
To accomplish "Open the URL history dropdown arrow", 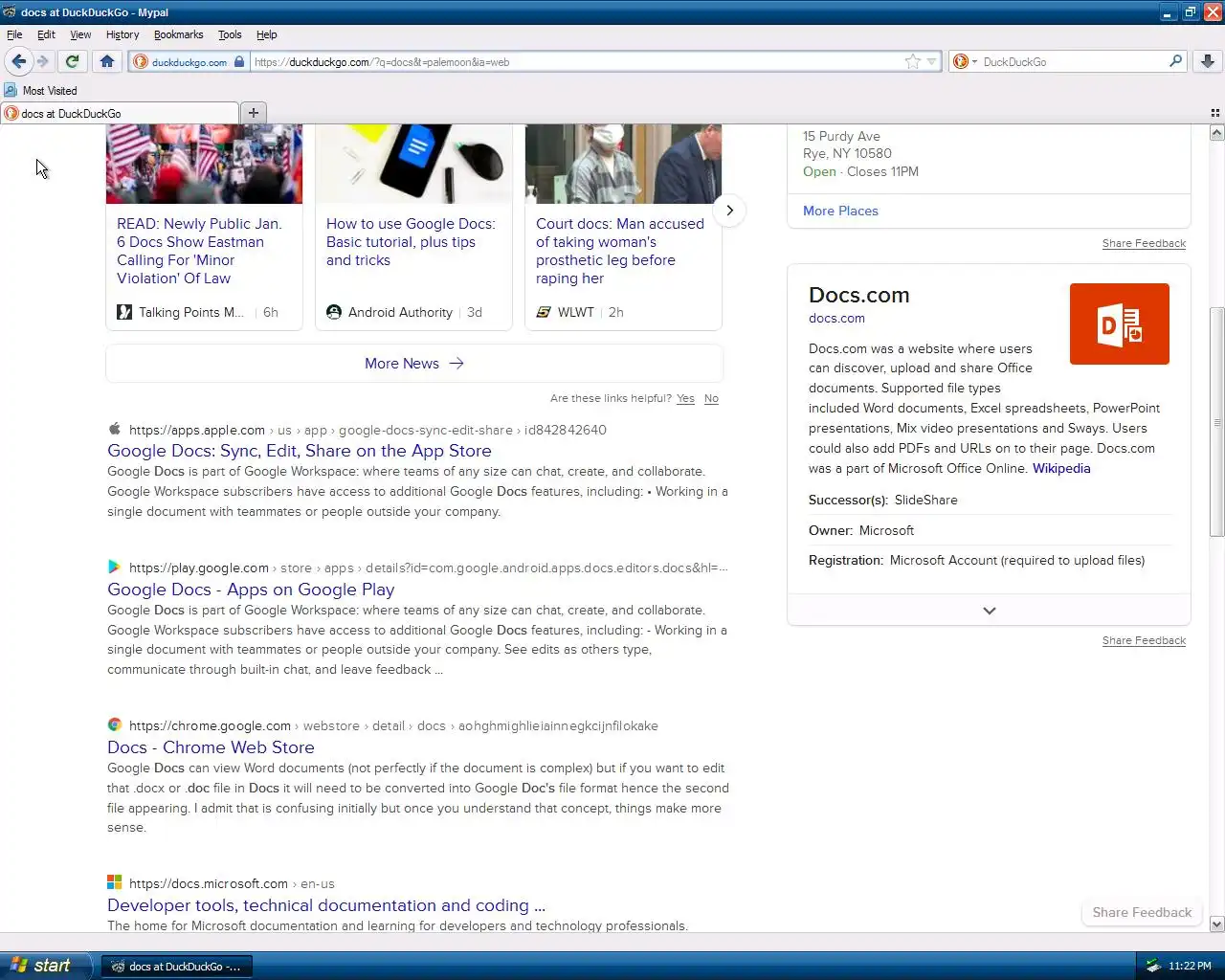I will (931, 62).
